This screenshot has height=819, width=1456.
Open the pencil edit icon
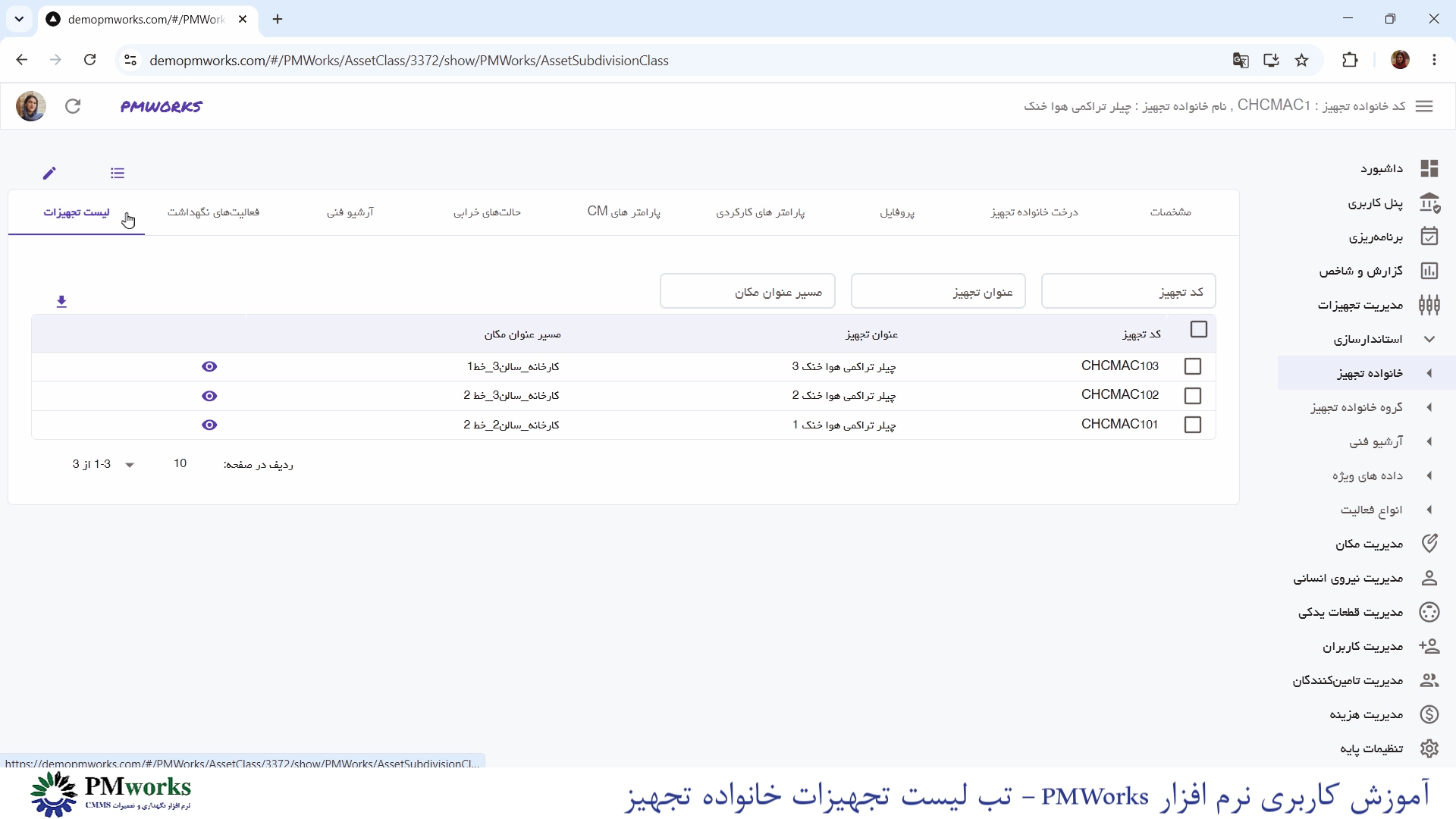click(x=49, y=173)
